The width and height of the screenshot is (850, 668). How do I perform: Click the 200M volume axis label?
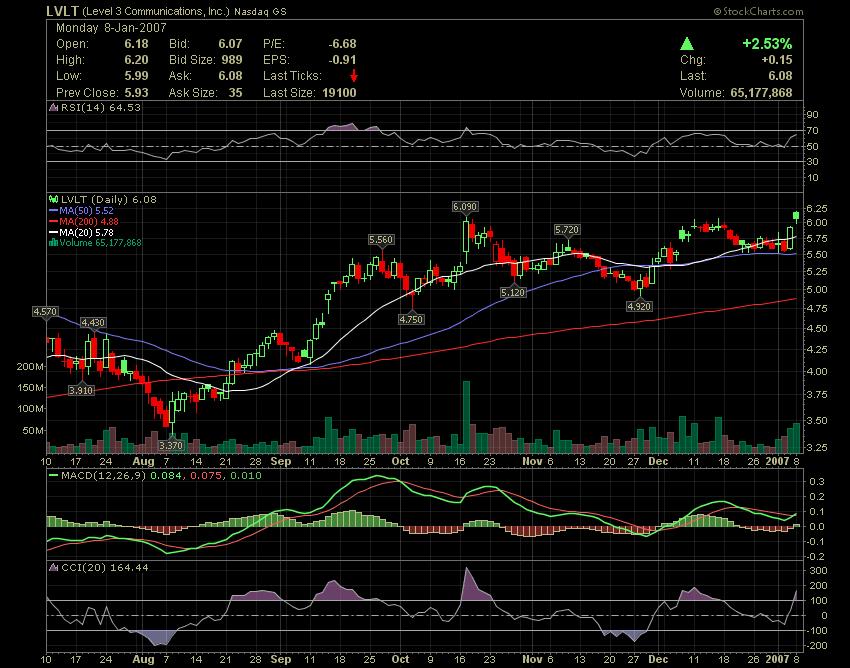(x=30, y=367)
